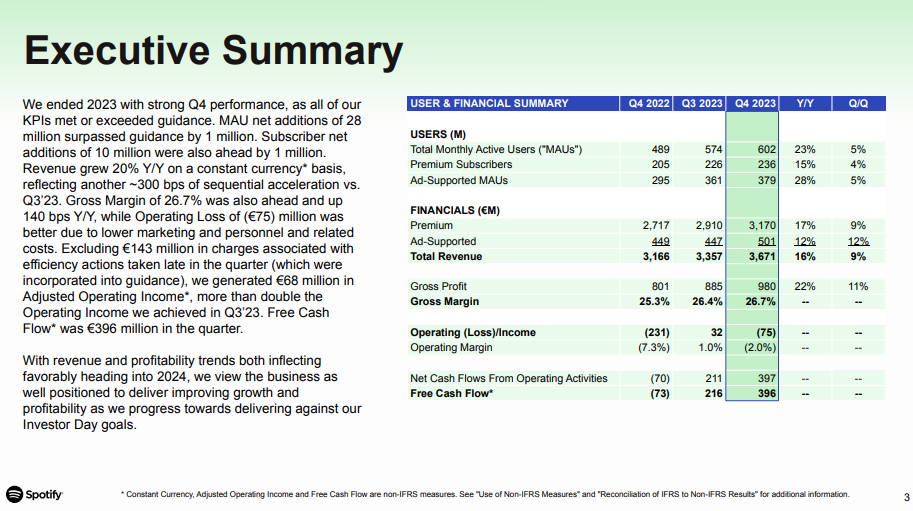Click the Executive Summary slide title
The width and height of the screenshot is (913, 511).
click(x=213, y=50)
